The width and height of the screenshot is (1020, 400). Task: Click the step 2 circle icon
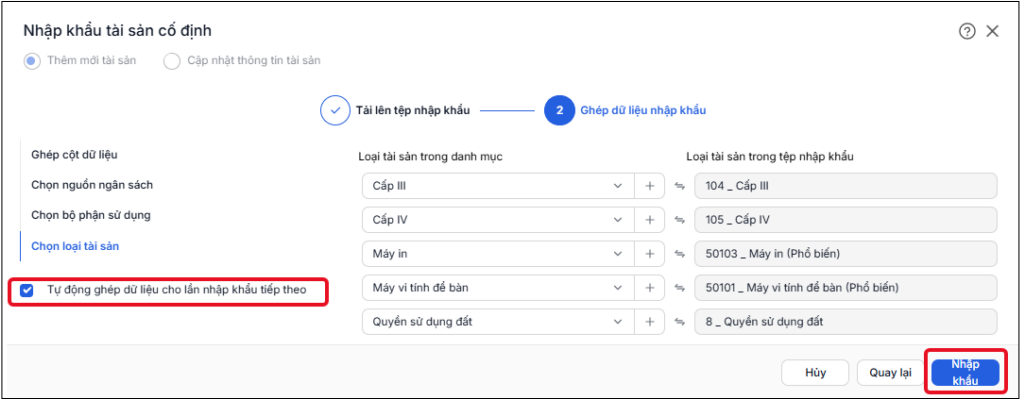point(559,111)
